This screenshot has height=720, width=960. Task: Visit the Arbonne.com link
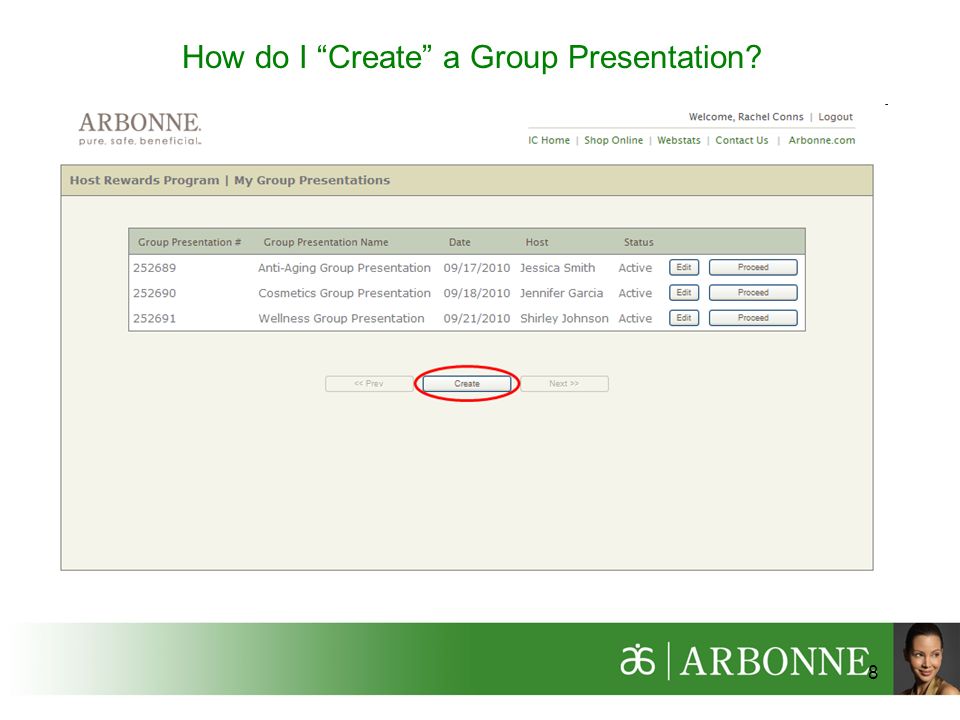pyautogui.click(x=822, y=140)
